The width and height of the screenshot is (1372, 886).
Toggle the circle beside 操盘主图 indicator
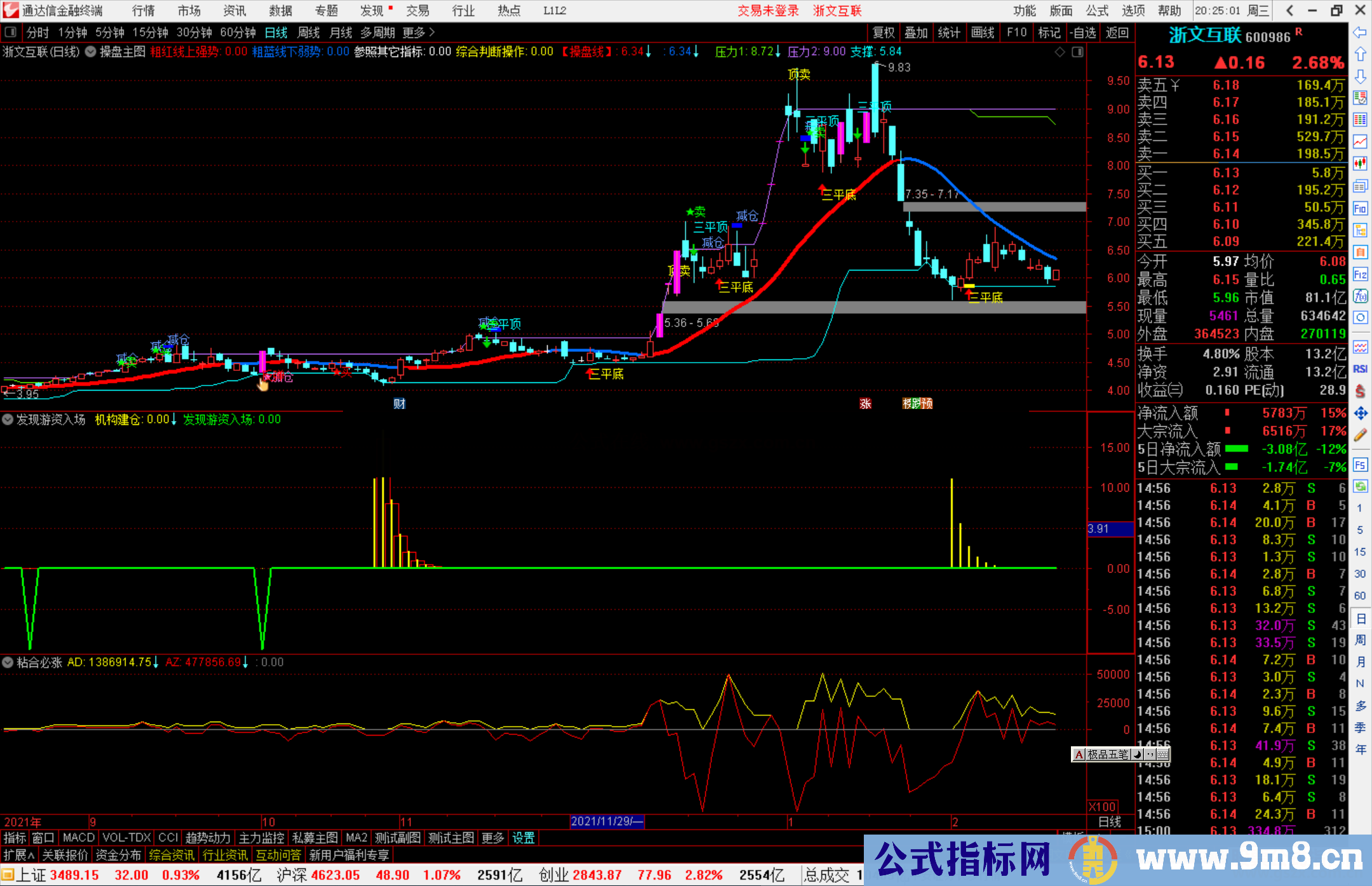(91, 52)
